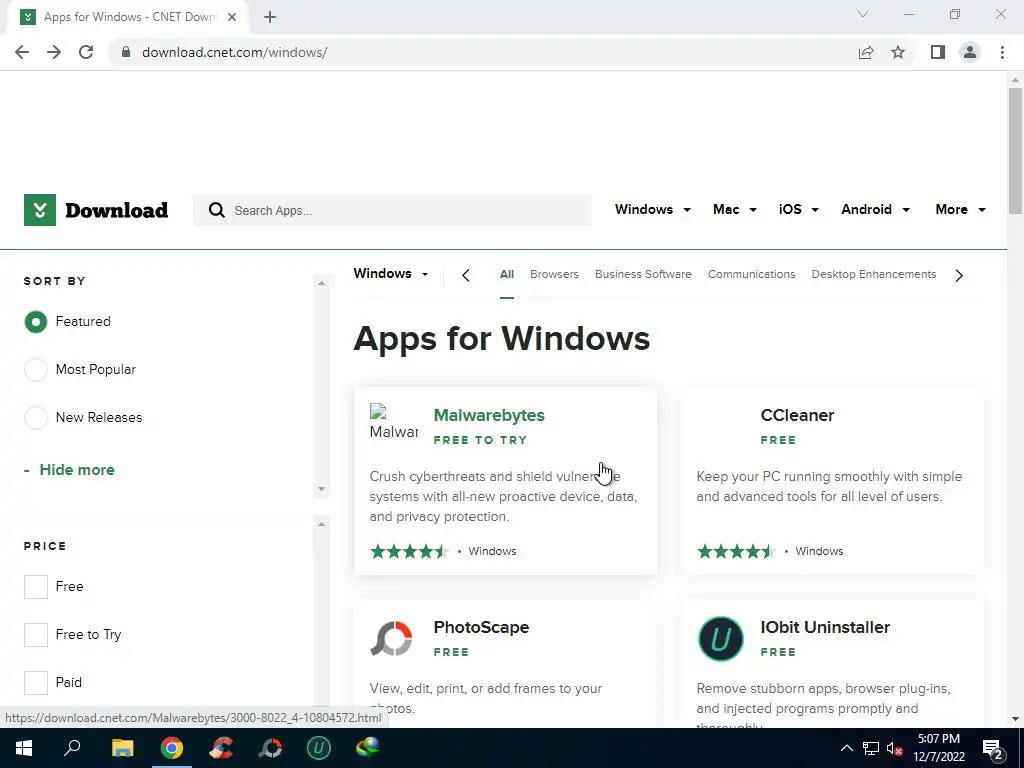The width and height of the screenshot is (1024, 768).
Task: Launch CCleaner from the taskbar
Action: point(221,748)
